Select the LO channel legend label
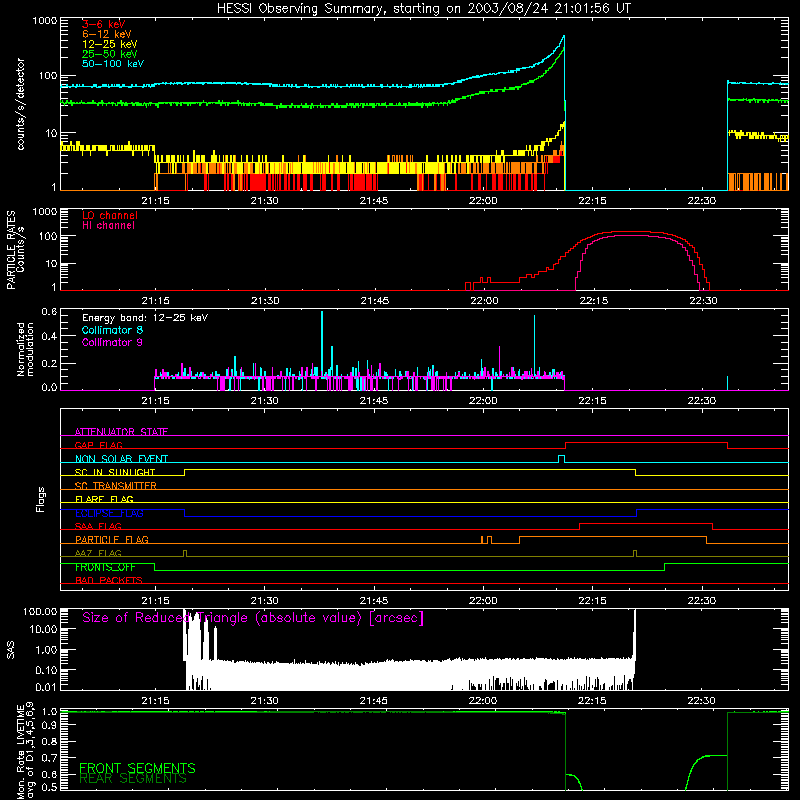 [x=110, y=215]
